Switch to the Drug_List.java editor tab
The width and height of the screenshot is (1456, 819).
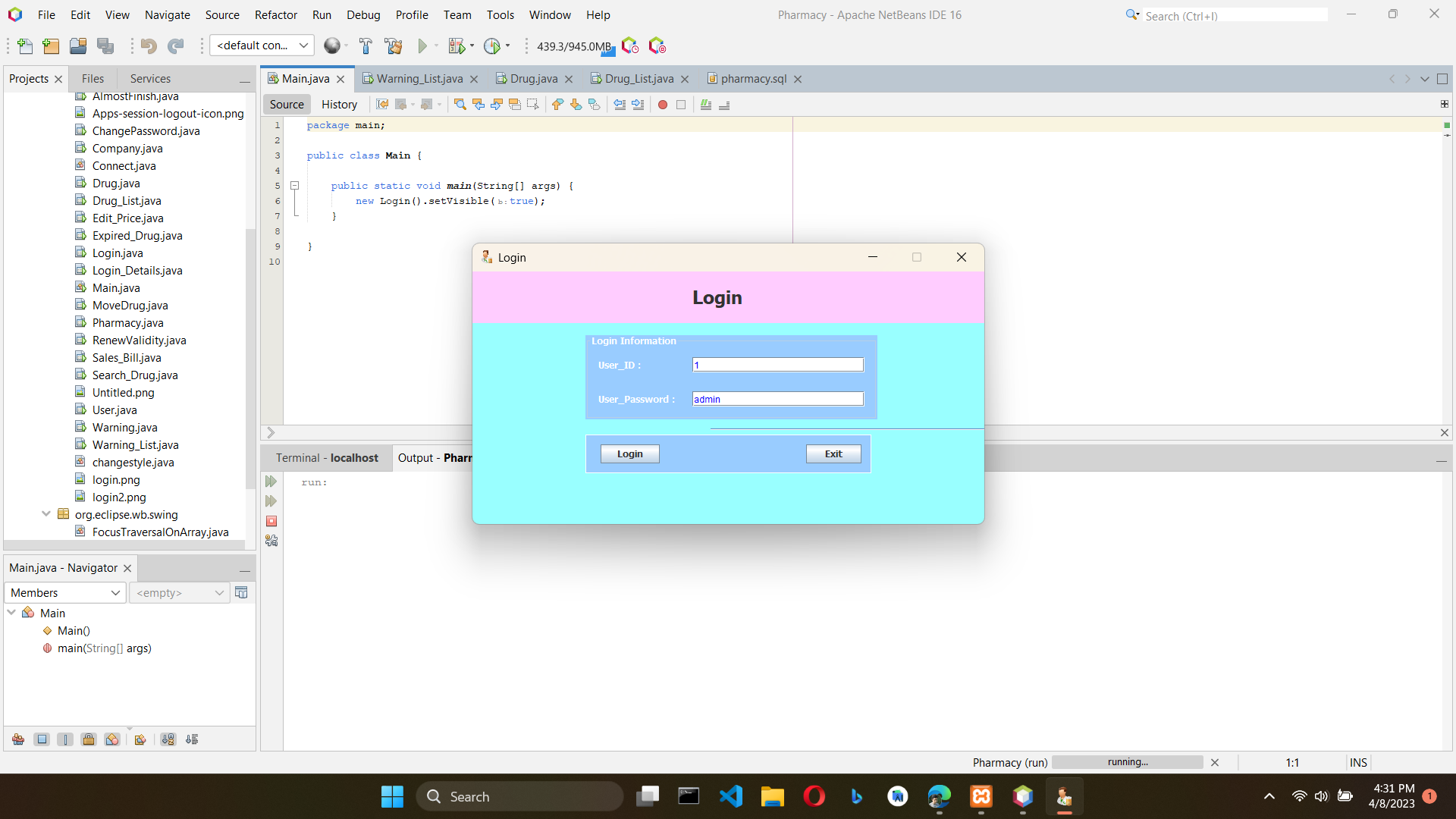(638, 79)
